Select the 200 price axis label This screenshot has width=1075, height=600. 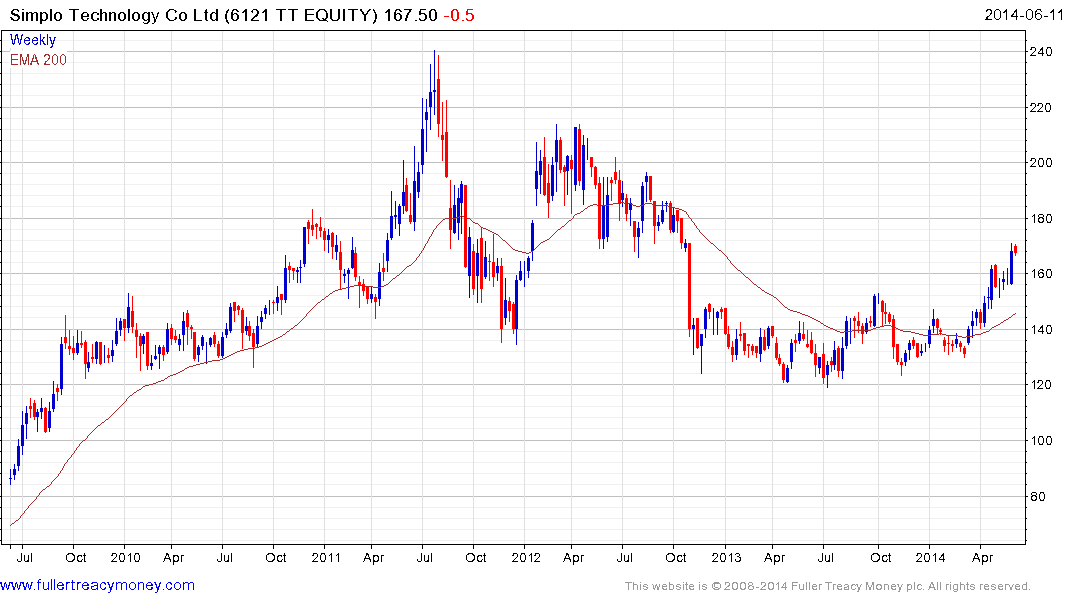pos(1041,163)
